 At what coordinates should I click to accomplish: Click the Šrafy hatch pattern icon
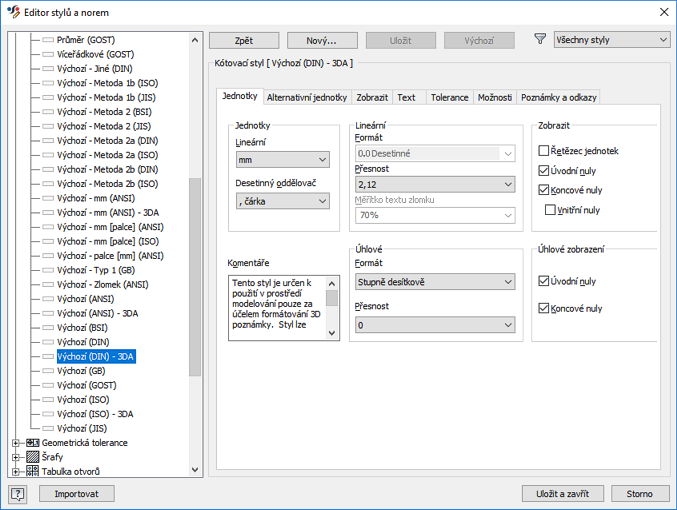click(32, 457)
